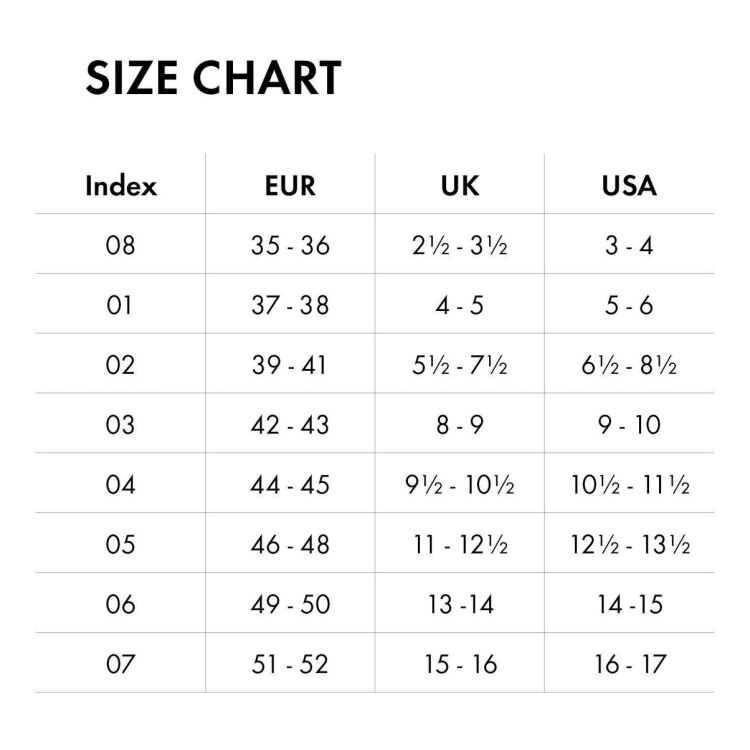
Task: Click the EUR column header
Action: 290,185
